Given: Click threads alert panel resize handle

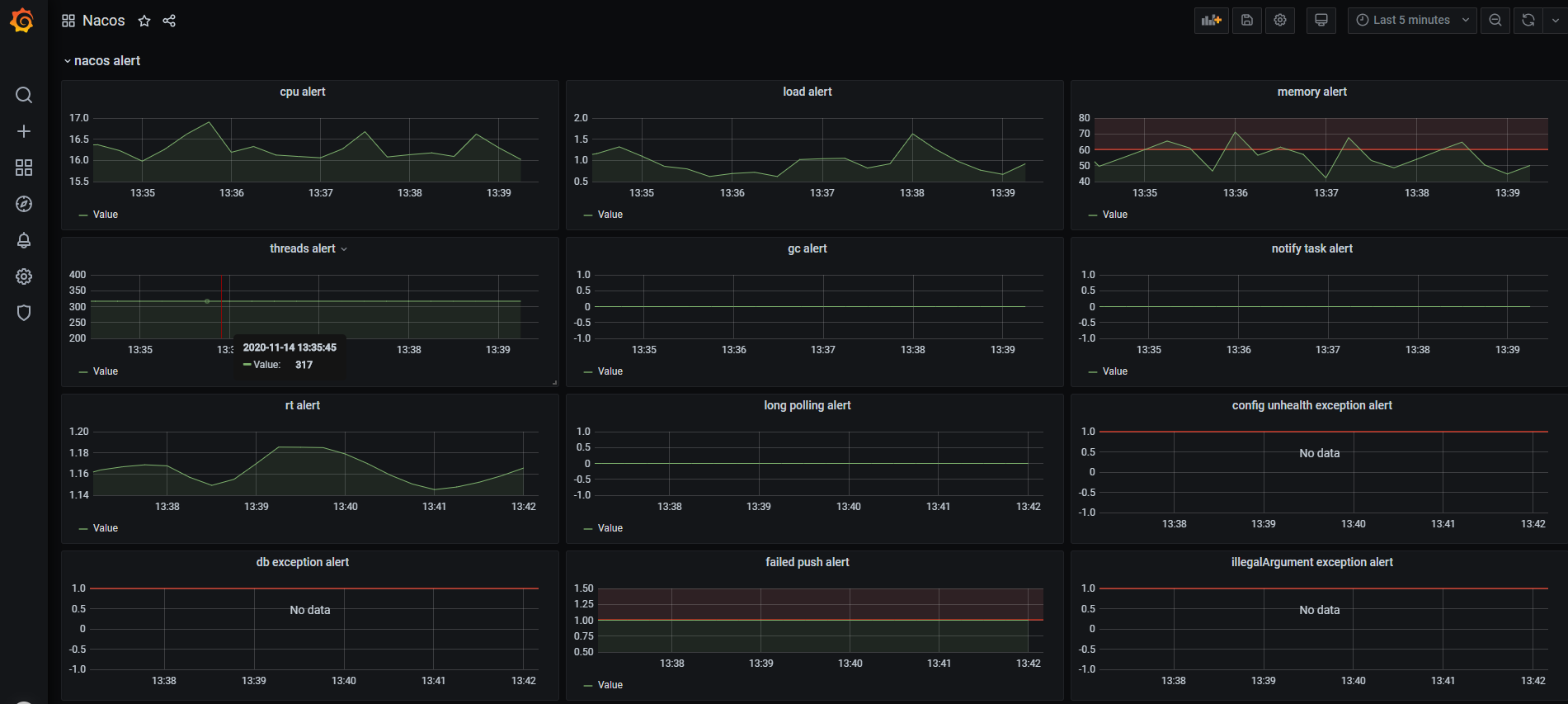Looking at the screenshot, I should click(x=554, y=382).
